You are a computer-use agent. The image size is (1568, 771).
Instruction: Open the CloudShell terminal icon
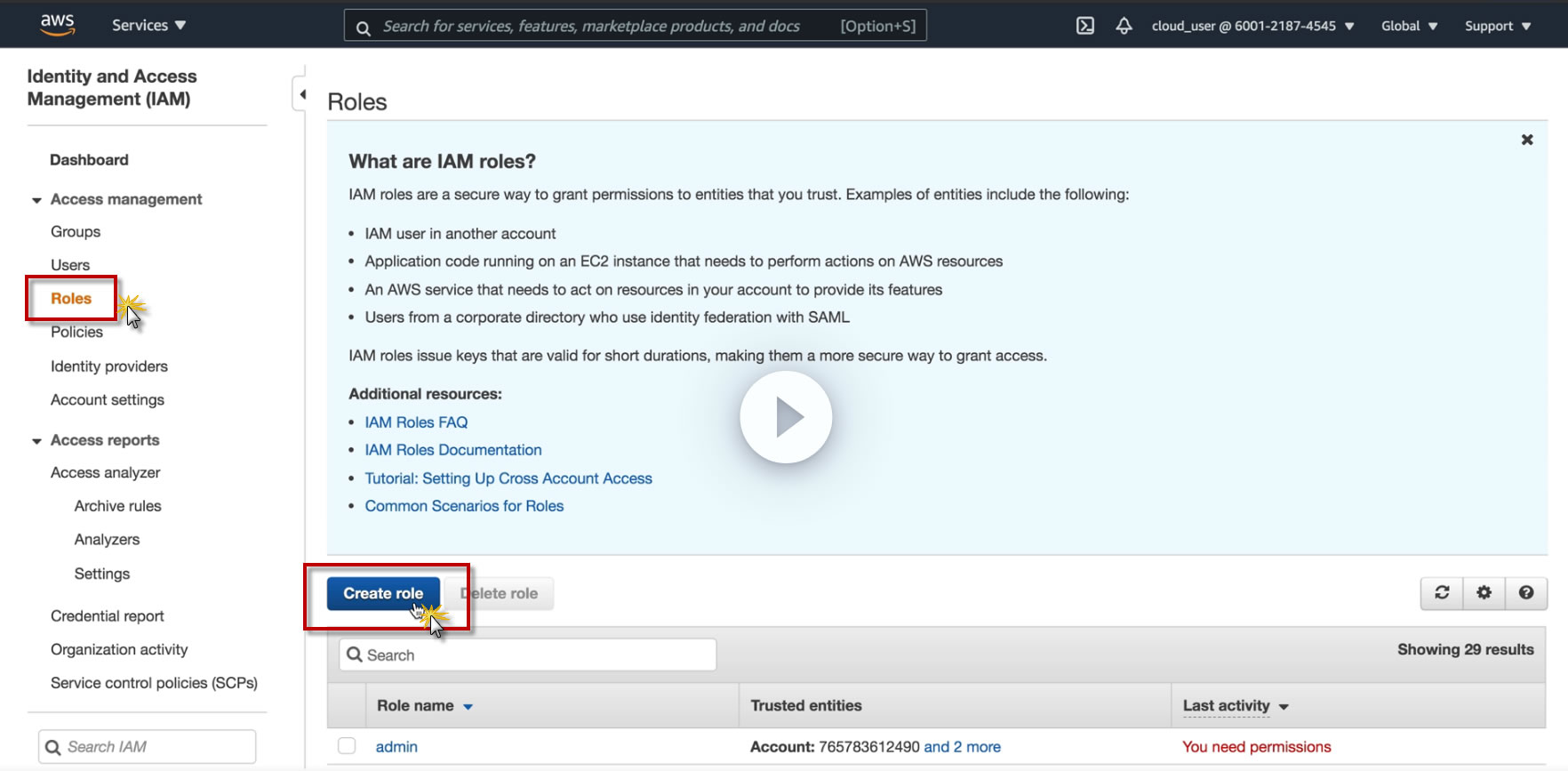1085,26
